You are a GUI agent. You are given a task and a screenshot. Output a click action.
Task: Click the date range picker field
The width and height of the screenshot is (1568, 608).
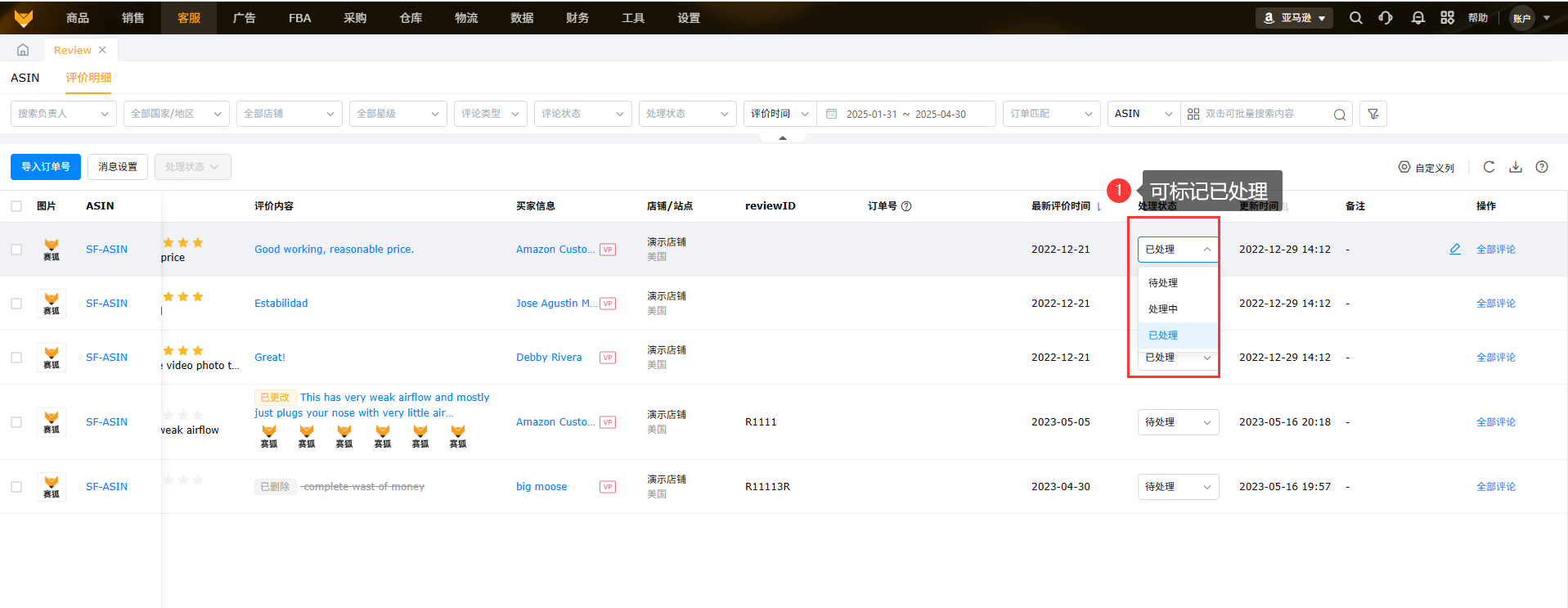point(906,114)
